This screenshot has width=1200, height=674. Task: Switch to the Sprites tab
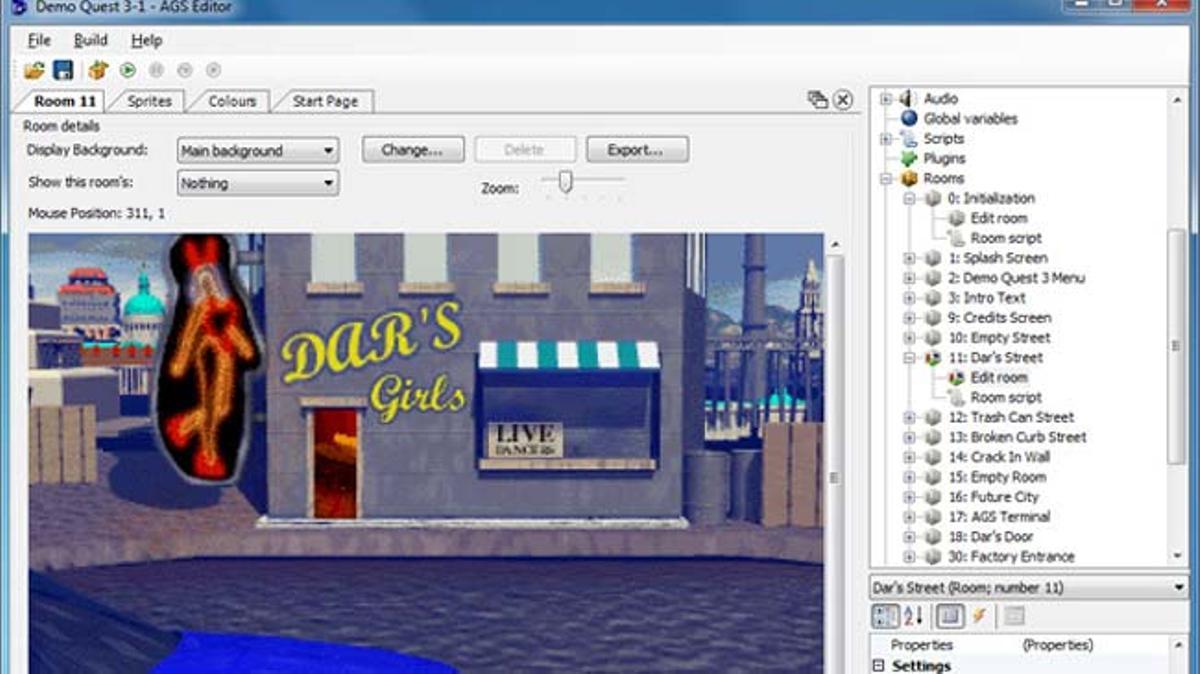pos(148,100)
